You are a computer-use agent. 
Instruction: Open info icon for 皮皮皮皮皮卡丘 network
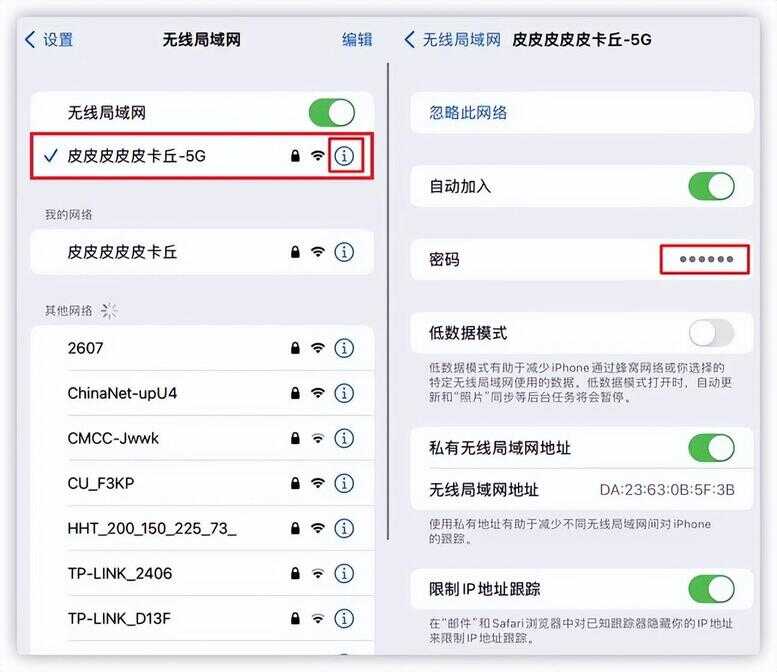(344, 252)
